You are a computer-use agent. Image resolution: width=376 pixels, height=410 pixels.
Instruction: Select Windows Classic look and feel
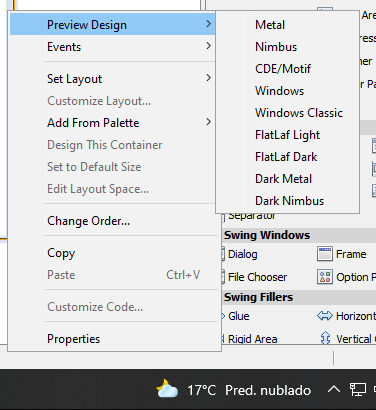[x=287, y=113]
